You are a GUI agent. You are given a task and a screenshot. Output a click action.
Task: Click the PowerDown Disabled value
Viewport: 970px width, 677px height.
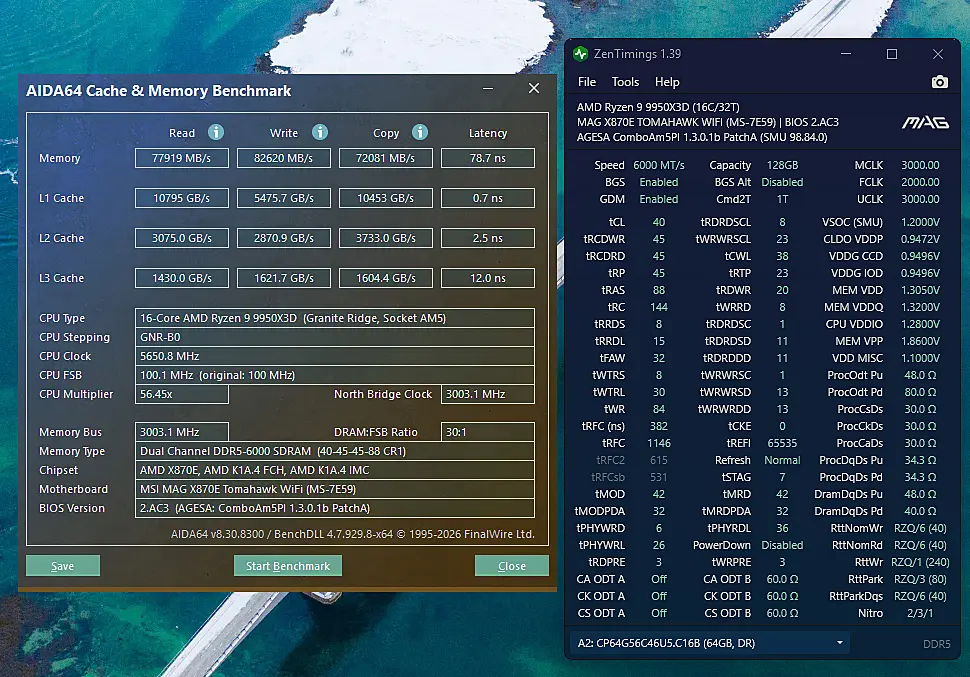782,545
